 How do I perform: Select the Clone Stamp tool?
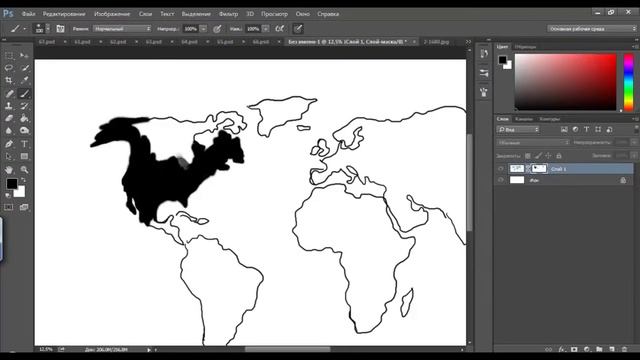tap(9, 106)
